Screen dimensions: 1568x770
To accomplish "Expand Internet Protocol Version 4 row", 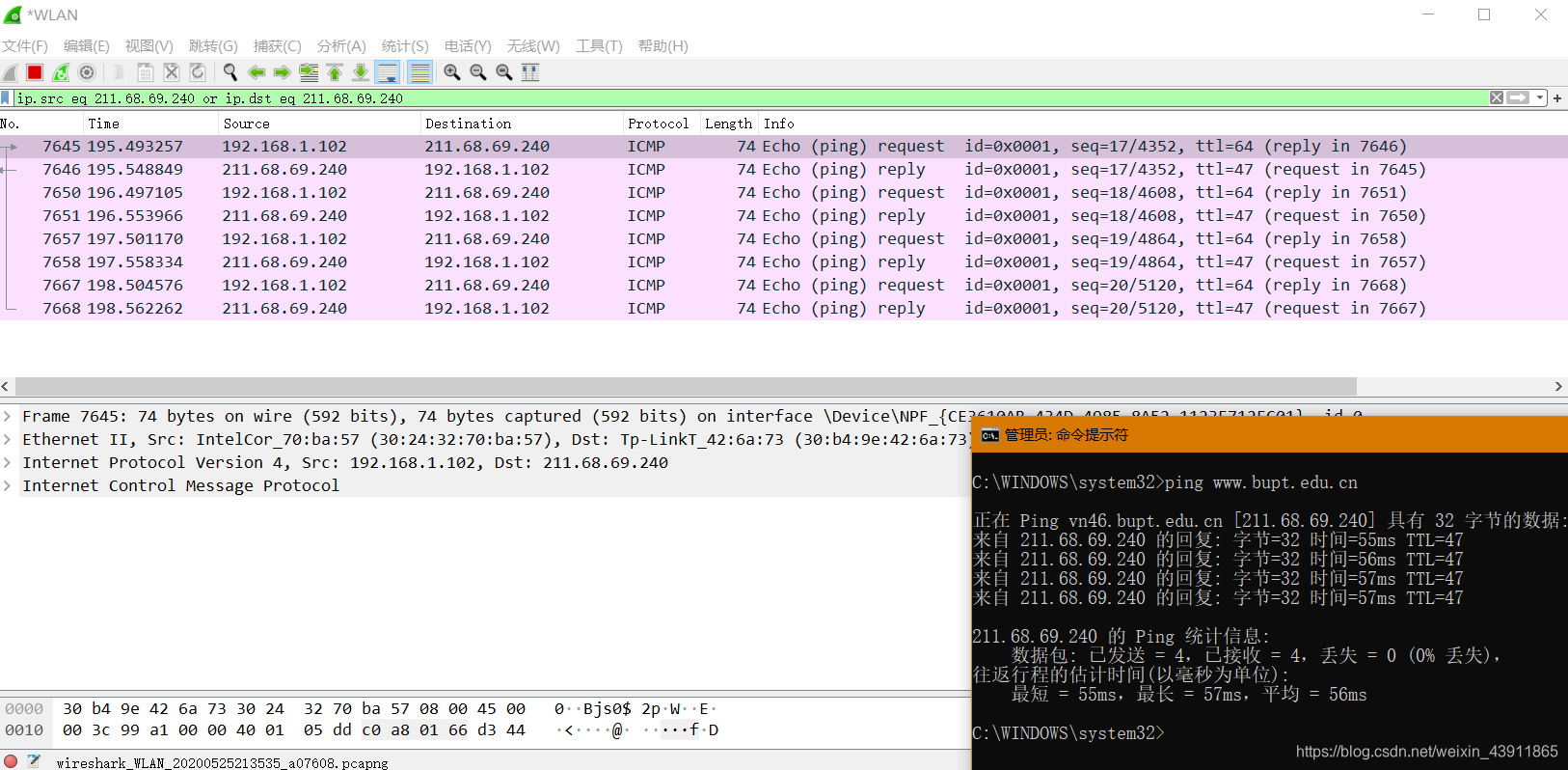I will pos(8,462).
